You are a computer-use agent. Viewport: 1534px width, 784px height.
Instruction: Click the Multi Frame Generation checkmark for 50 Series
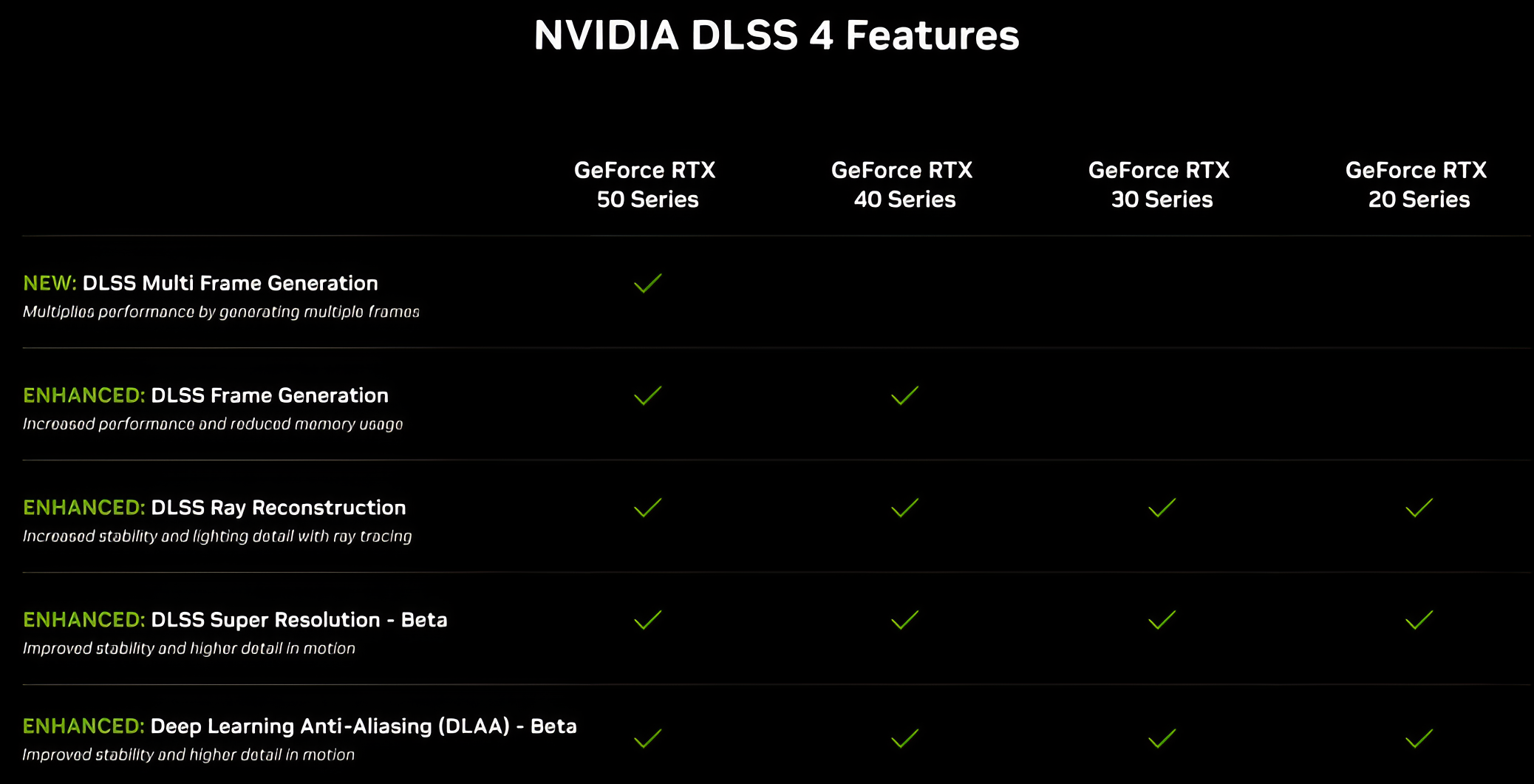[x=648, y=283]
